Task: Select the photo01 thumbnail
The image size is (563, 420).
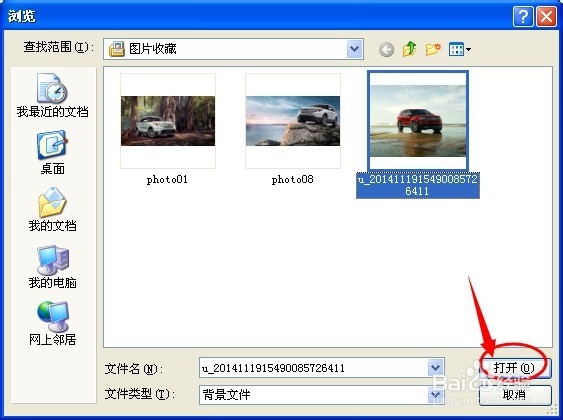Action: coord(168,121)
